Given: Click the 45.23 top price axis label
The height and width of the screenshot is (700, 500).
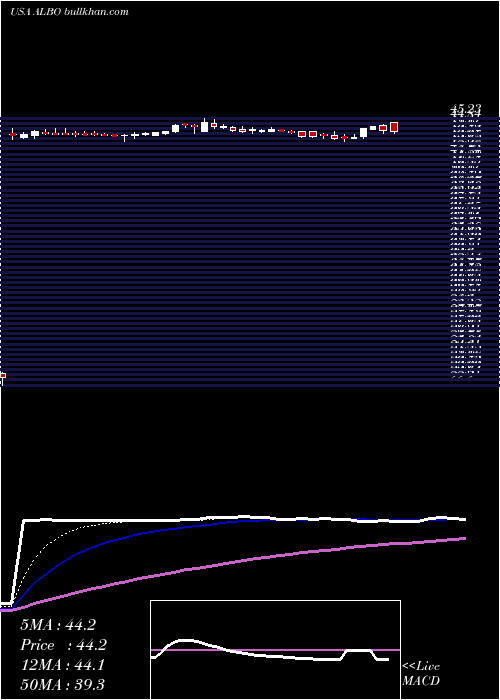Looking at the screenshot, I should (x=464, y=108).
